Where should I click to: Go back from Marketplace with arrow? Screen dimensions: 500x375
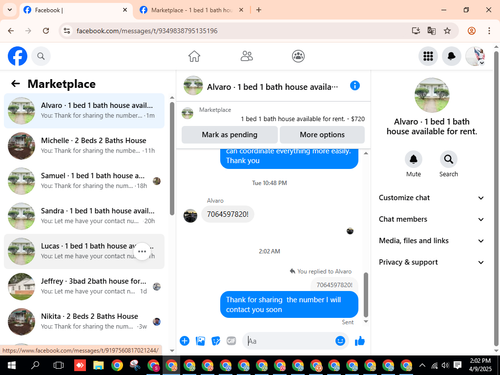point(15,84)
